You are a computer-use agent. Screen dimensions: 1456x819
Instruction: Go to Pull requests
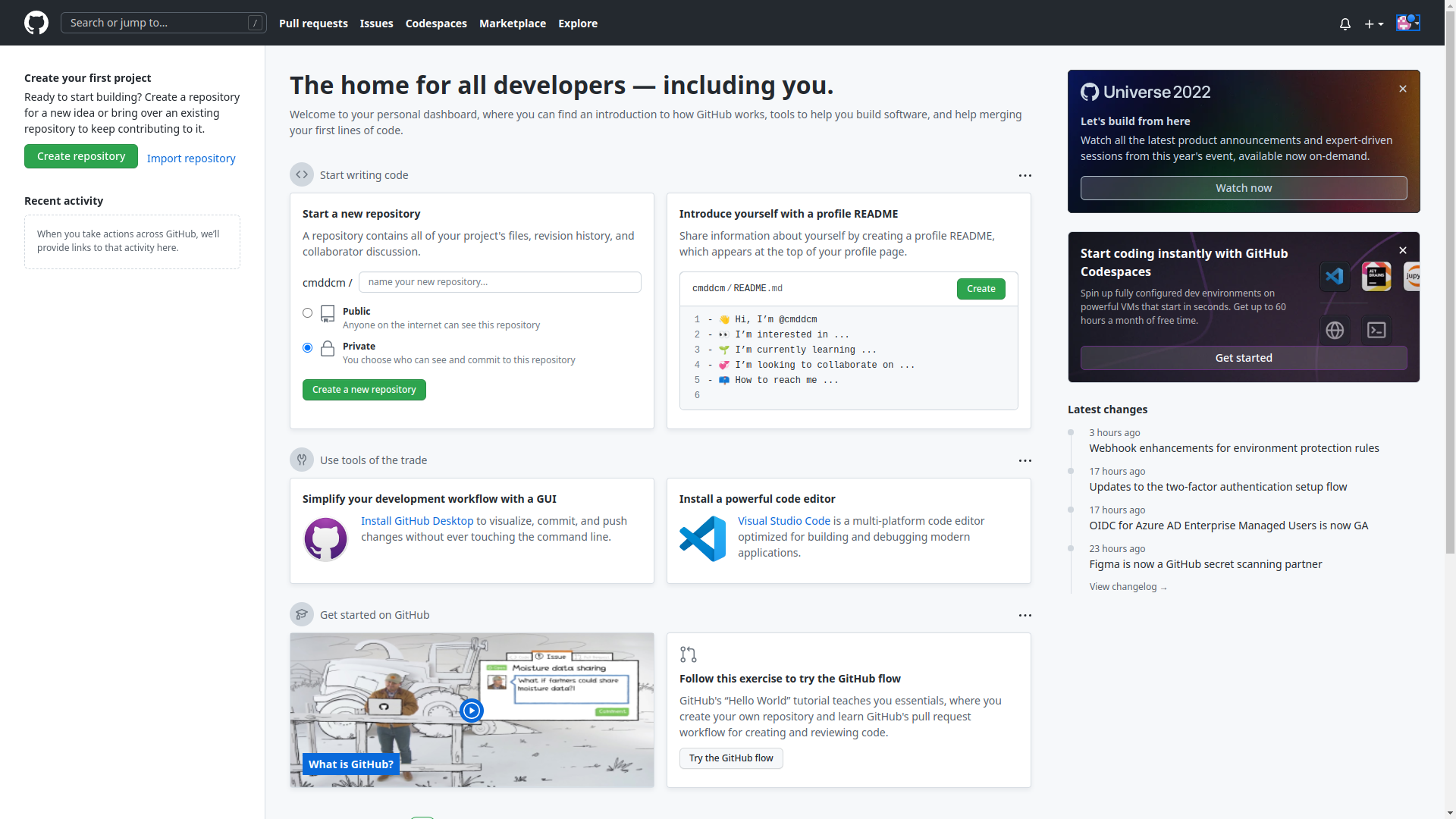pos(313,24)
